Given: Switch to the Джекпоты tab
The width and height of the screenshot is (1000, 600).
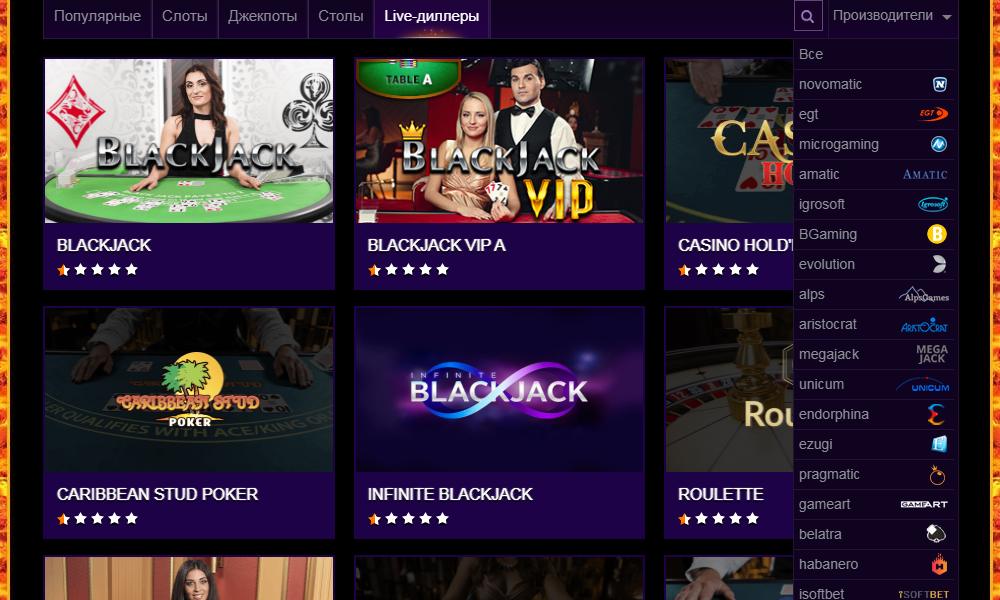Looking at the screenshot, I should pos(263,16).
